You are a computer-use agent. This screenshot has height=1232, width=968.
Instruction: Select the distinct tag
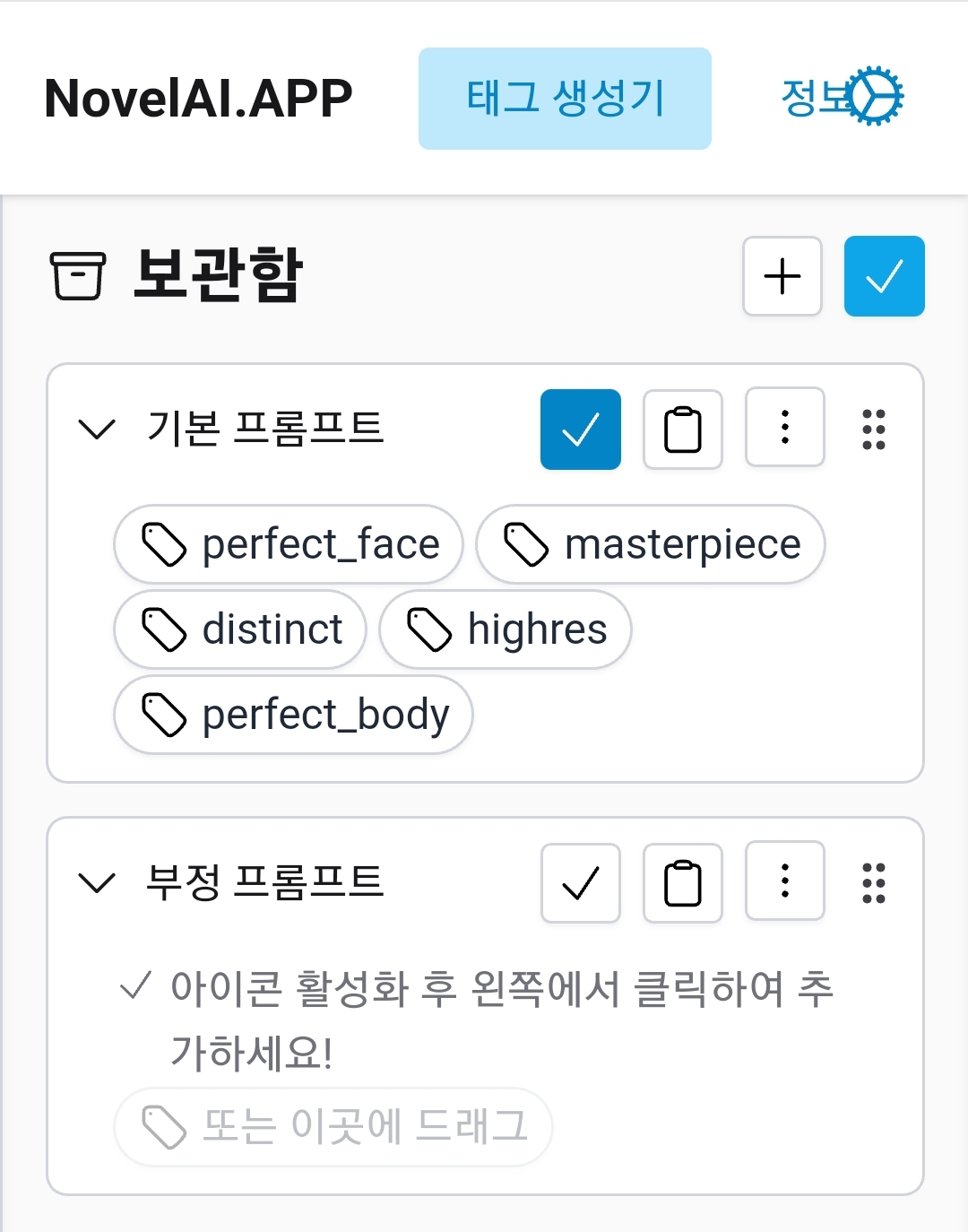pos(240,629)
